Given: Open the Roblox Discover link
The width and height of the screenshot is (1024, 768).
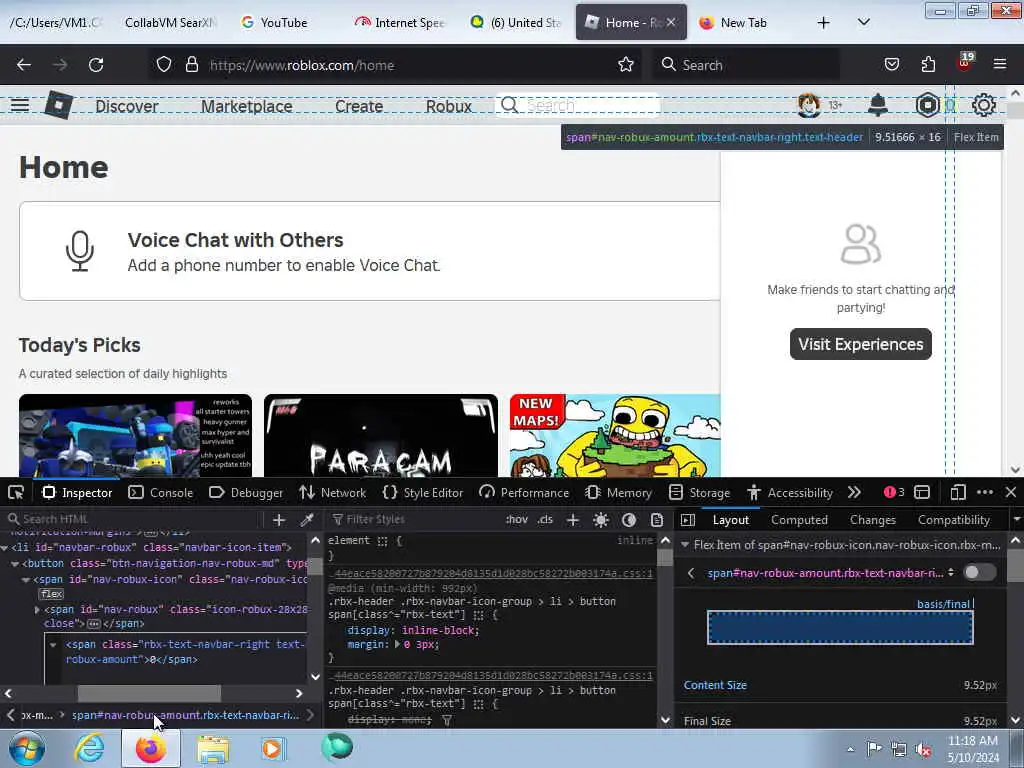Looking at the screenshot, I should tap(127, 106).
